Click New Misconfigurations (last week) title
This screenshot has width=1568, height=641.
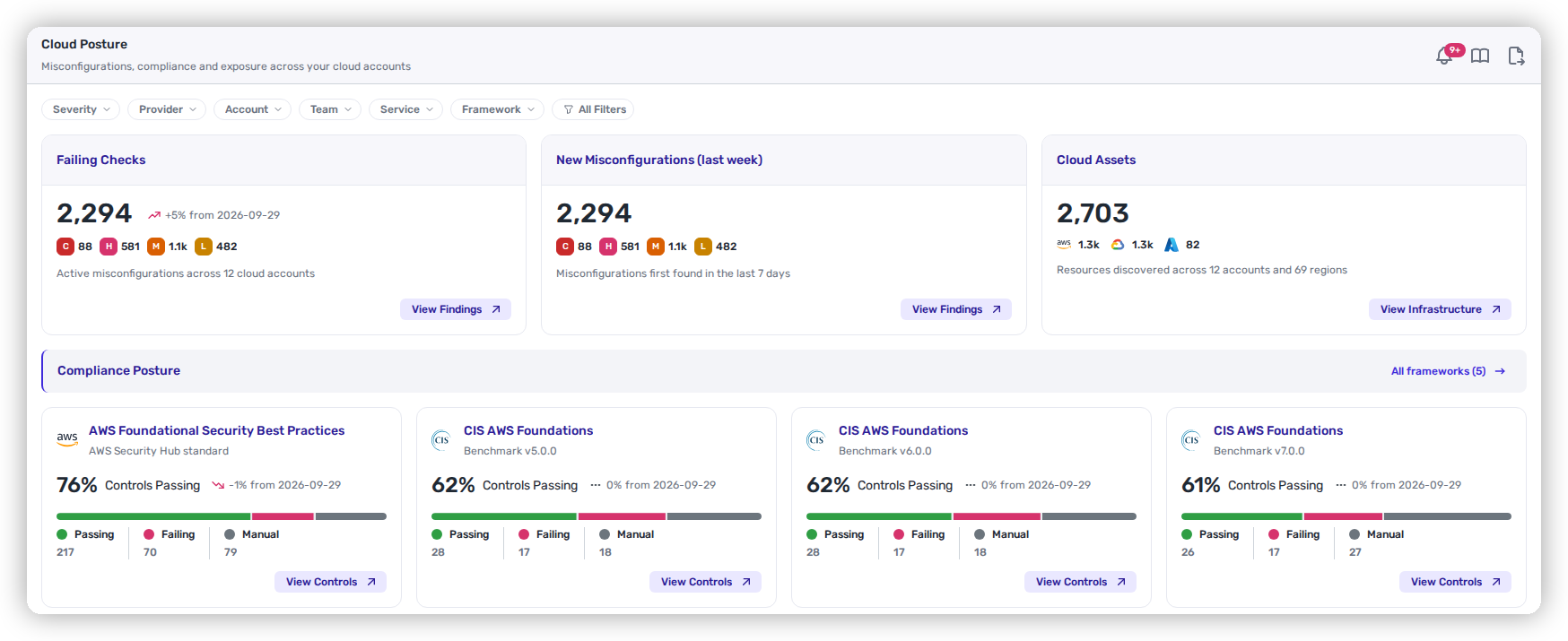pos(659,160)
